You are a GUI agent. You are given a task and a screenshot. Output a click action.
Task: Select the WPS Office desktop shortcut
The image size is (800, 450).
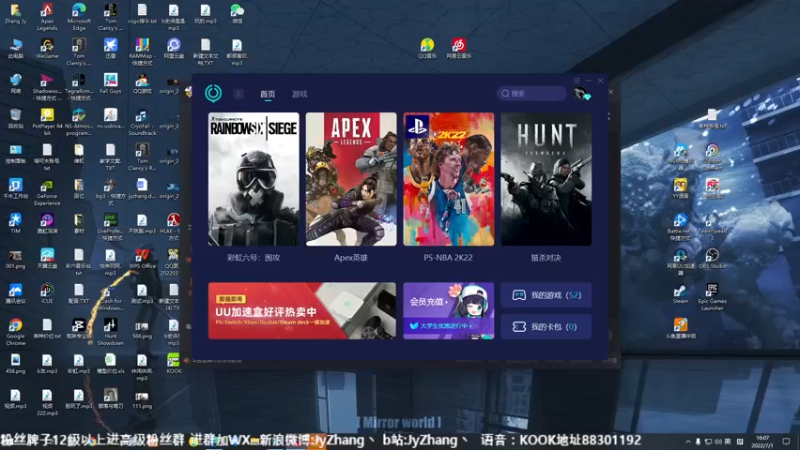(x=142, y=259)
